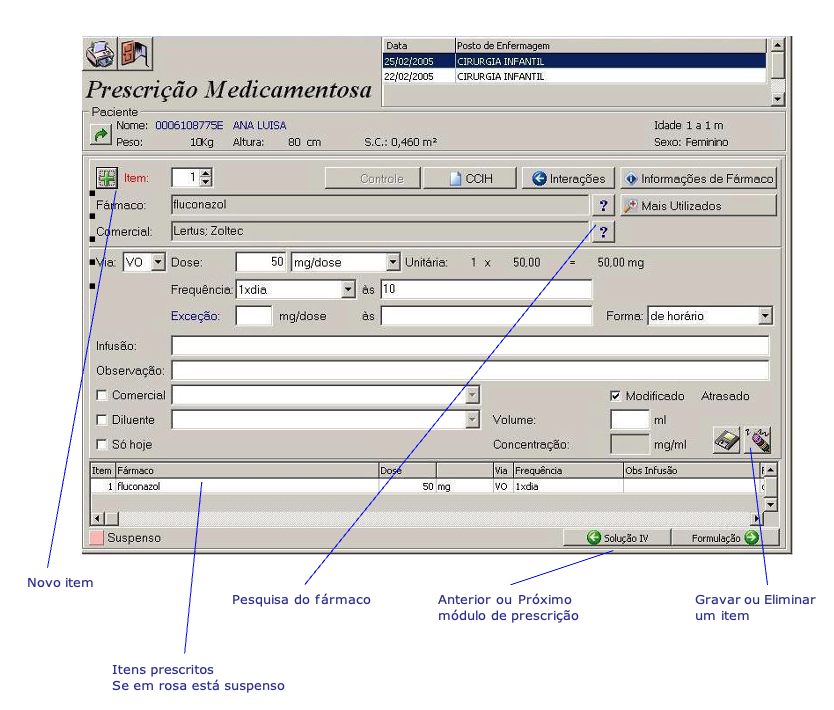Click the Obs Infusão column header
The image size is (834, 710).
[x=692, y=470]
